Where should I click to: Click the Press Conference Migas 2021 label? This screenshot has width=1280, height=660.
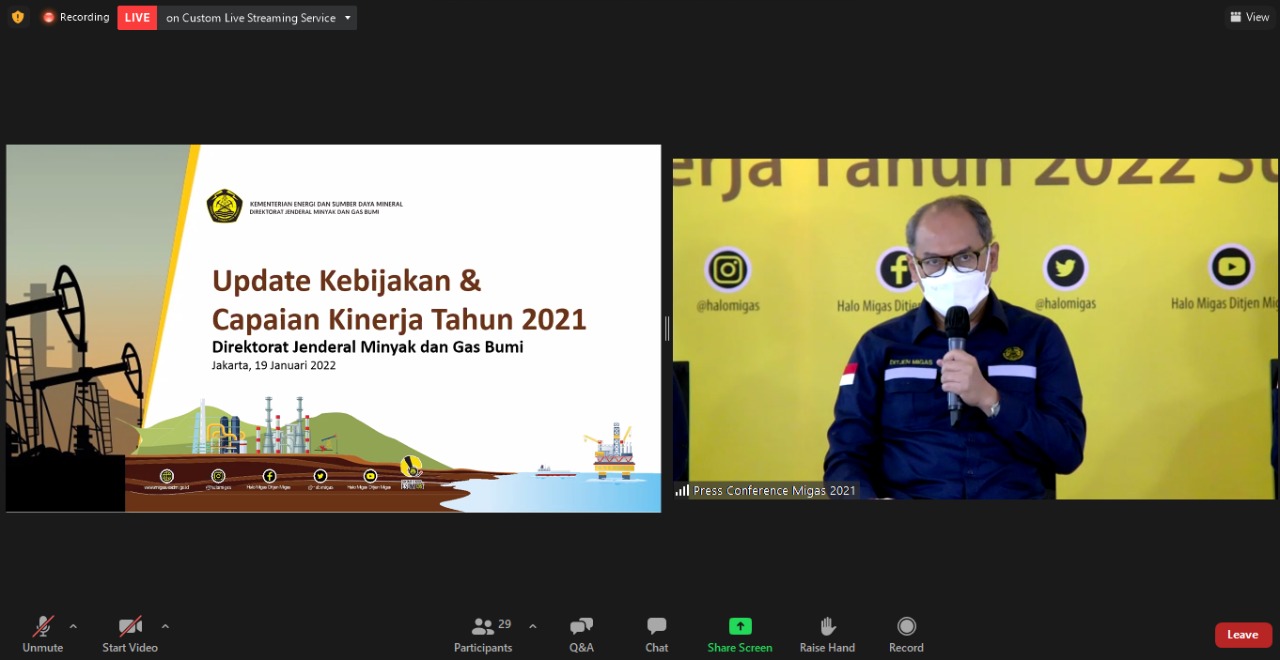point(773,490)
